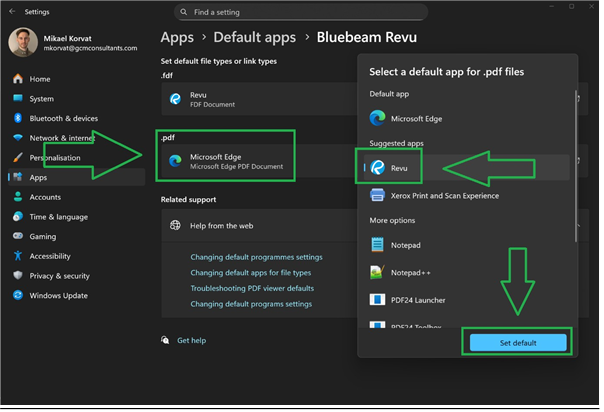This screenshot has height=412, width=604.
Task: Open Mikael Korvat's profile picture
Action: point(23,42)
